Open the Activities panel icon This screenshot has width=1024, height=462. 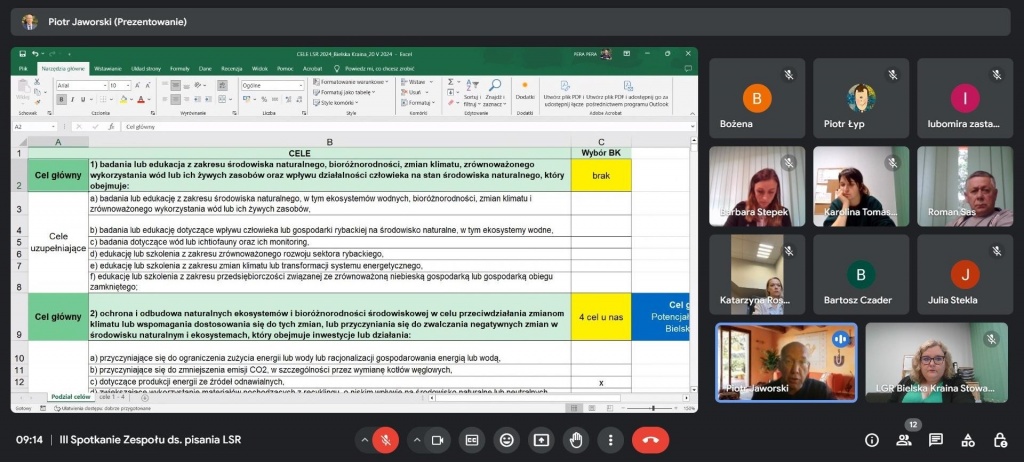point(968,440)
